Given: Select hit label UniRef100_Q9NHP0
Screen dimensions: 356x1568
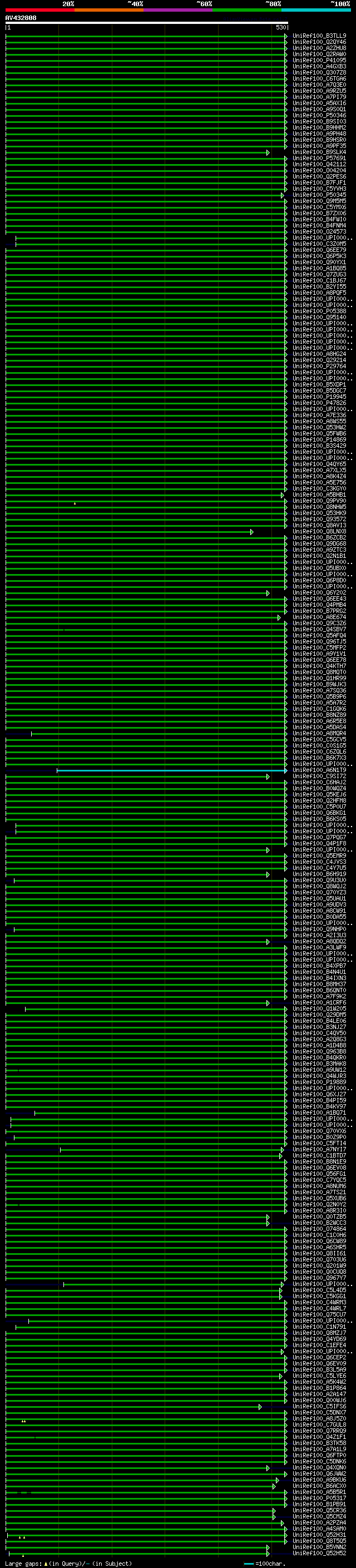Looking at the screenshot, I should point(319,929).
